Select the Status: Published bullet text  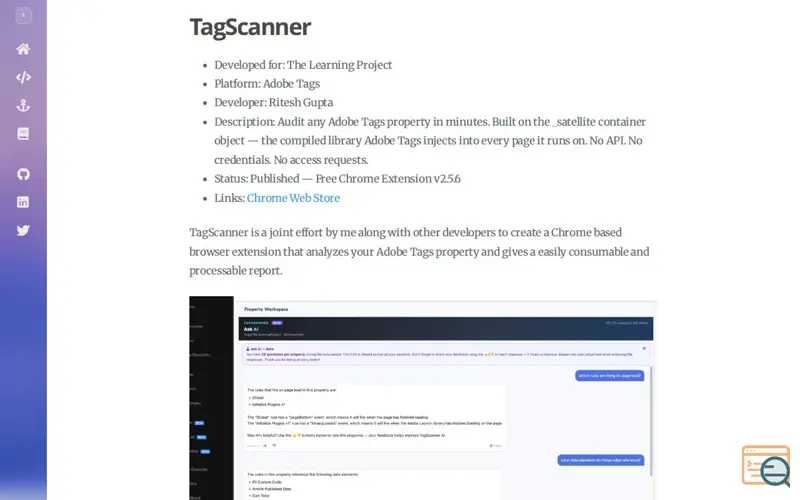point(337,179)
